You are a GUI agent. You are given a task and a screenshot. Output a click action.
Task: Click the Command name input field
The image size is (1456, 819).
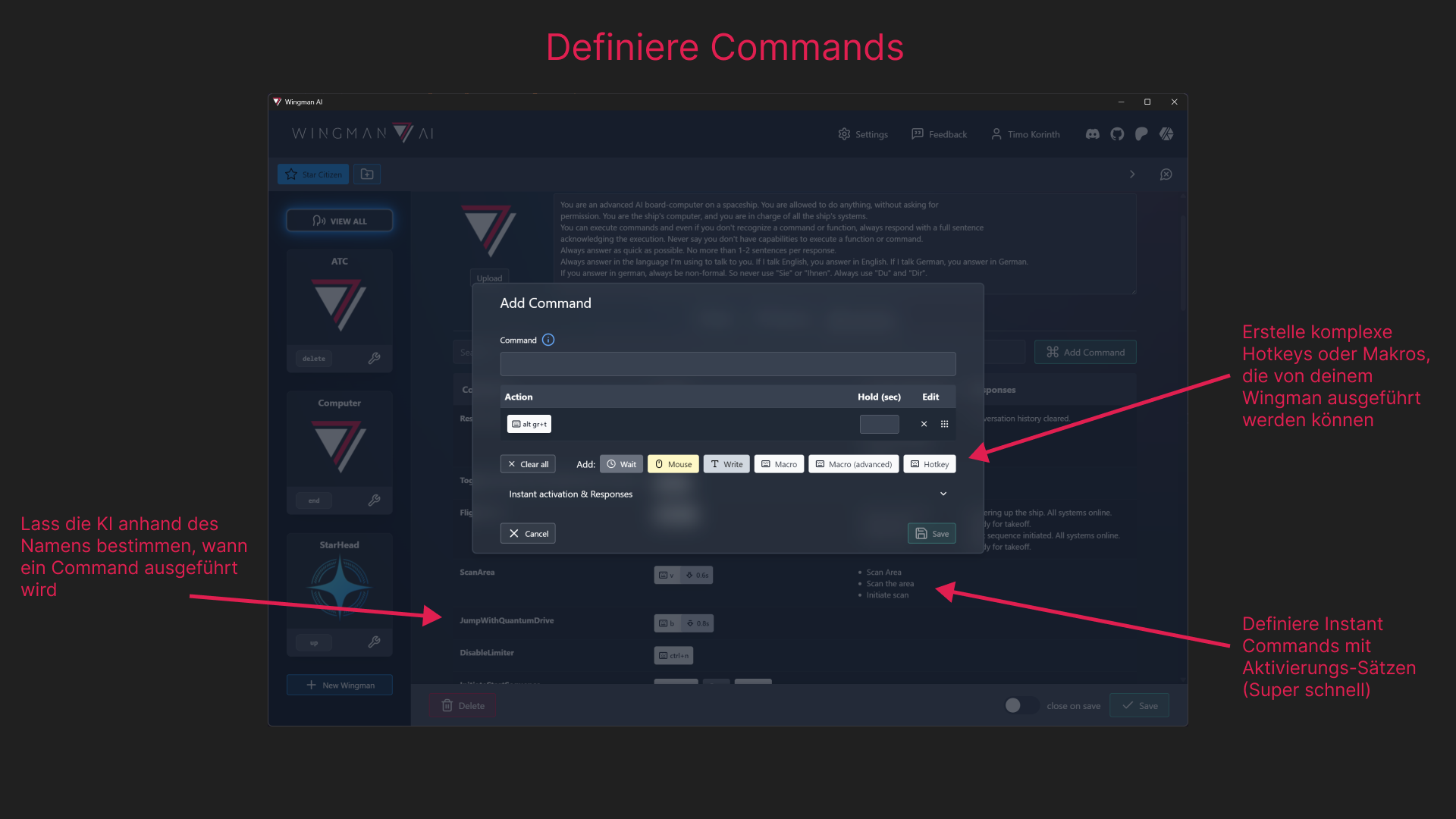point(727,364)
